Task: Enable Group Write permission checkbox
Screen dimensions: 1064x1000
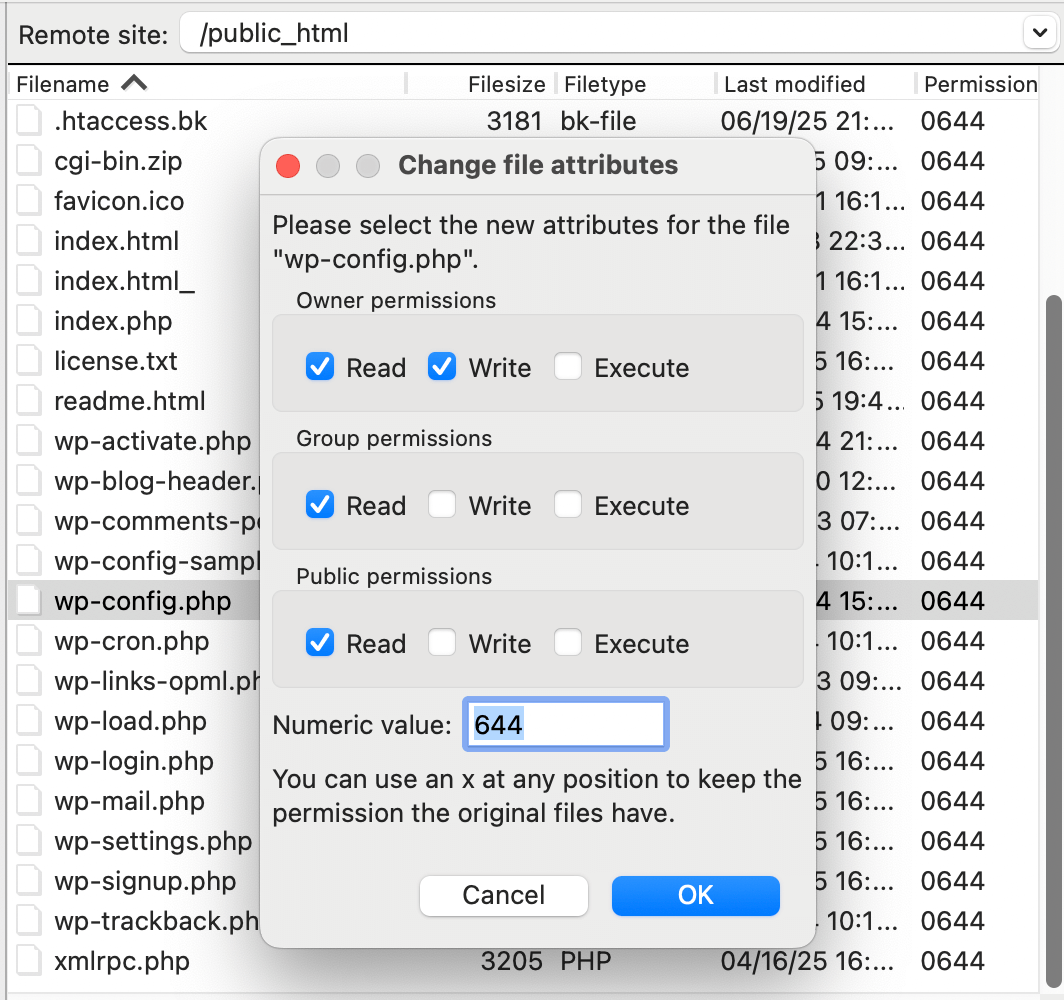Action: coord(442,505)
